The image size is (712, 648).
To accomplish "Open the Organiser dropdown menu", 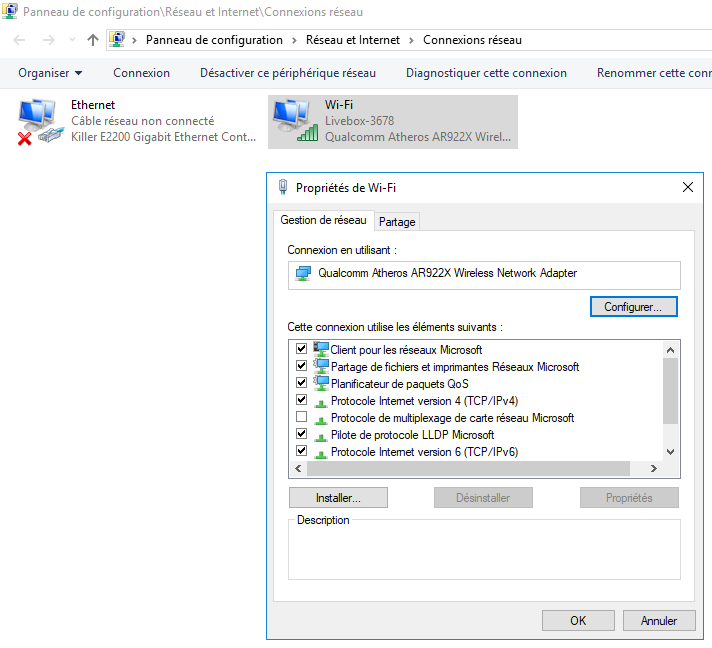I will pos(50,73).
